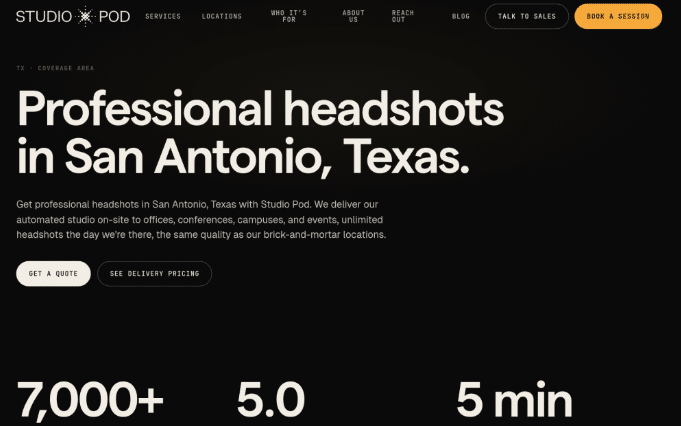This screenshot has width=681, height=426.
Task: Go to the About Us page
Action: point(354,16)
